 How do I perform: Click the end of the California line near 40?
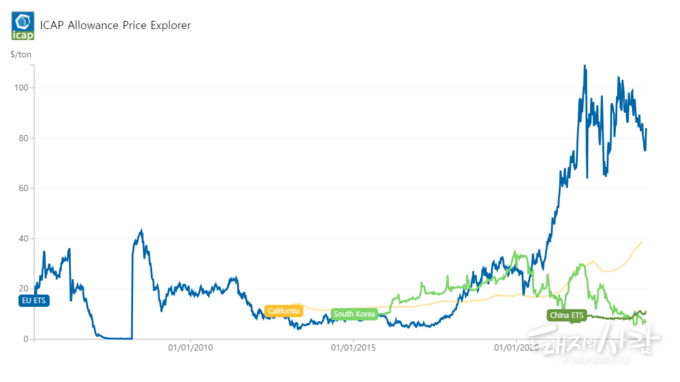click(642, 242)
